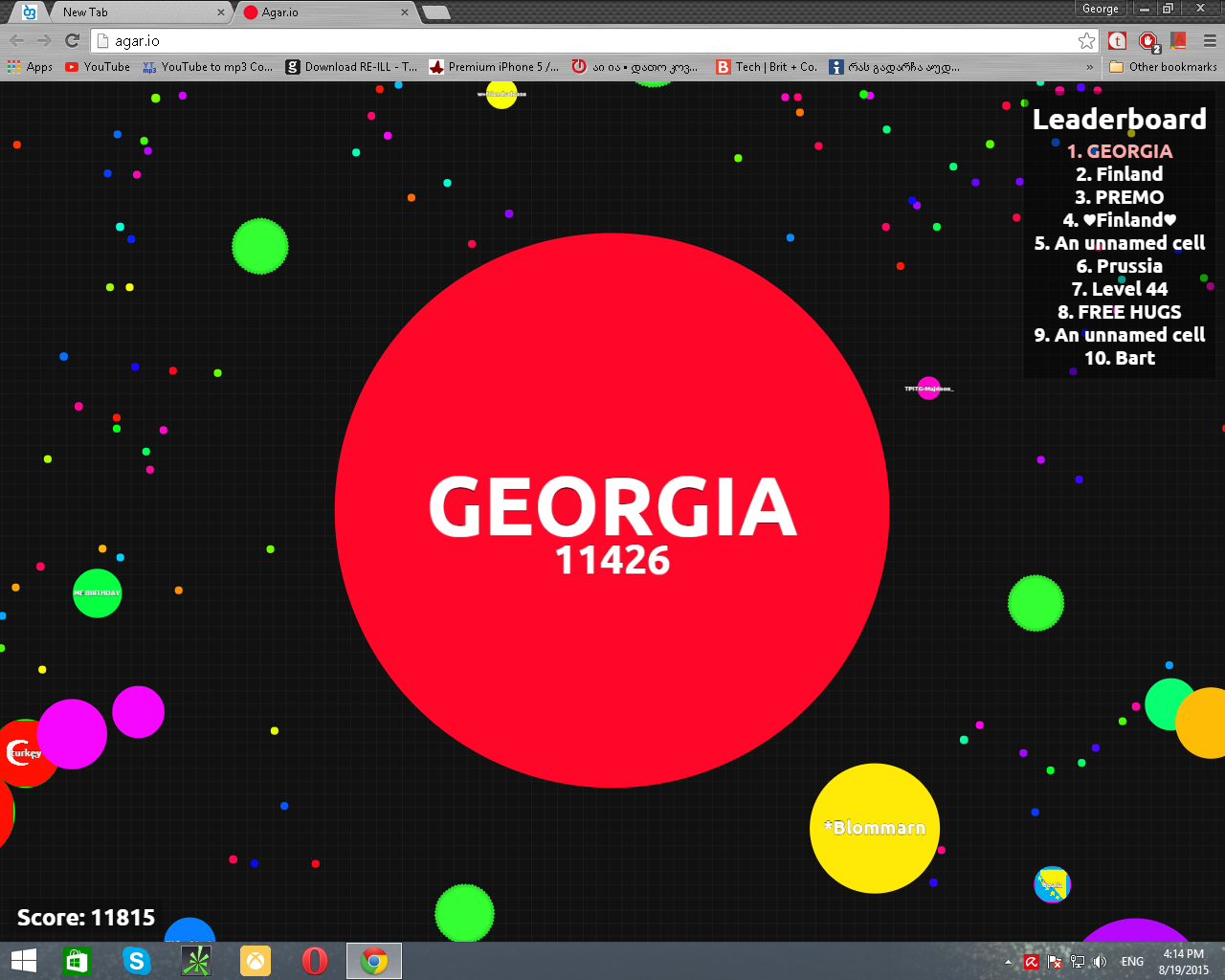Screen dimensions: 1225x980
Task: Open the Georgian bookmark with the blue info icon
Action: click(895, 67)
